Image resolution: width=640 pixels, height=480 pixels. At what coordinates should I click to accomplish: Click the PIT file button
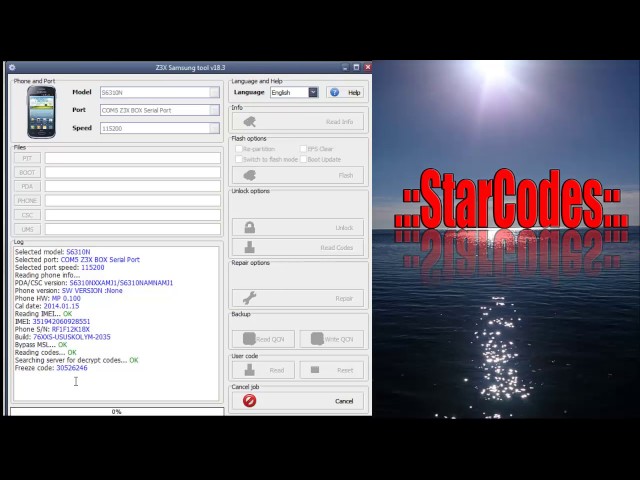(27, 158)
